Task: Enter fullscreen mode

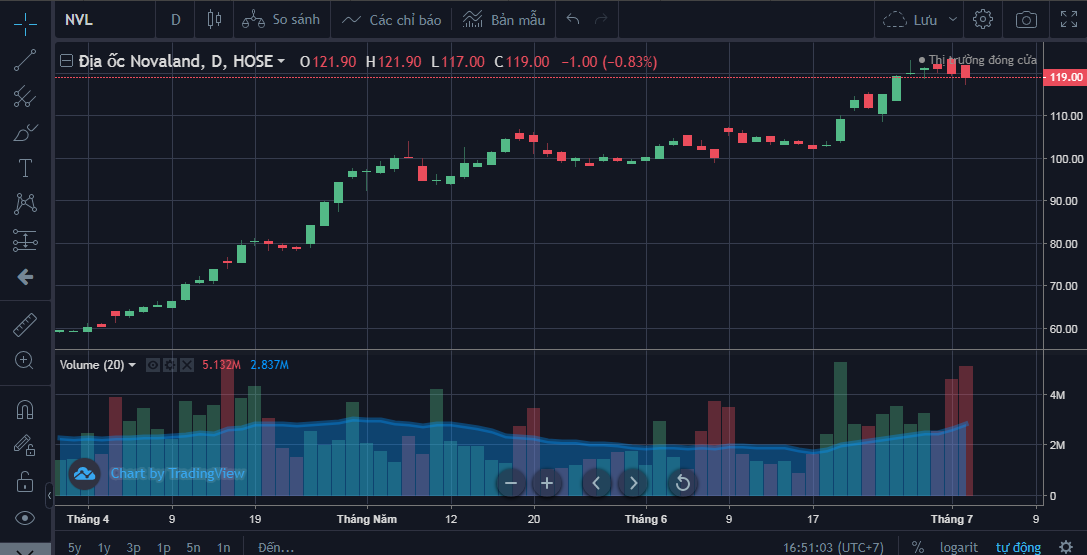Action: tap(1069, 19)
